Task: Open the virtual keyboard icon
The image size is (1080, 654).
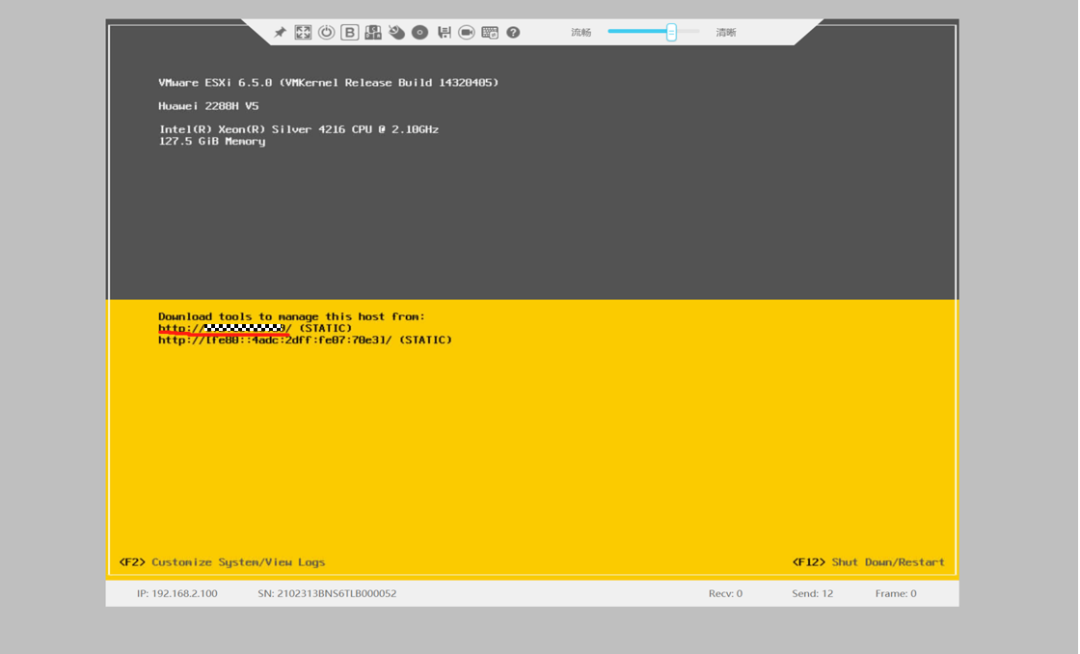Action: point(490,32)
